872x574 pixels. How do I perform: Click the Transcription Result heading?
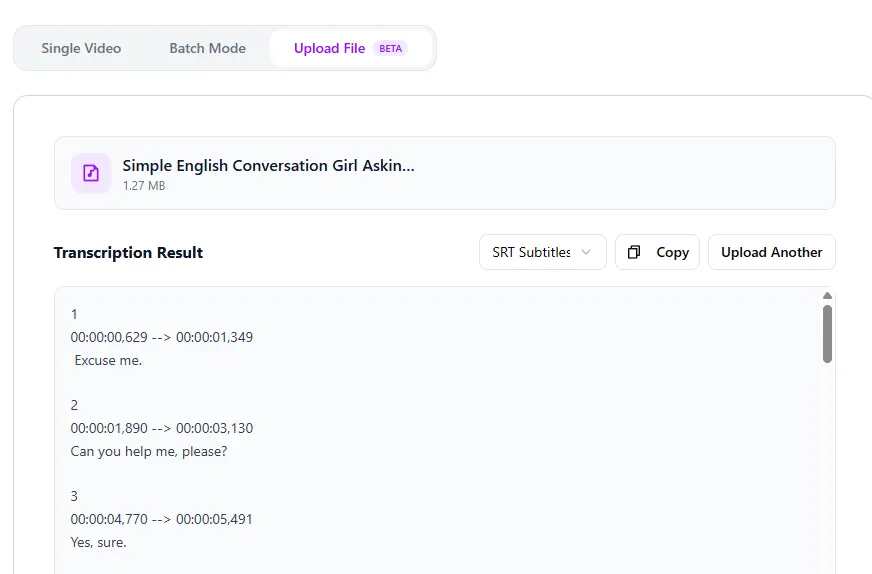128,253
